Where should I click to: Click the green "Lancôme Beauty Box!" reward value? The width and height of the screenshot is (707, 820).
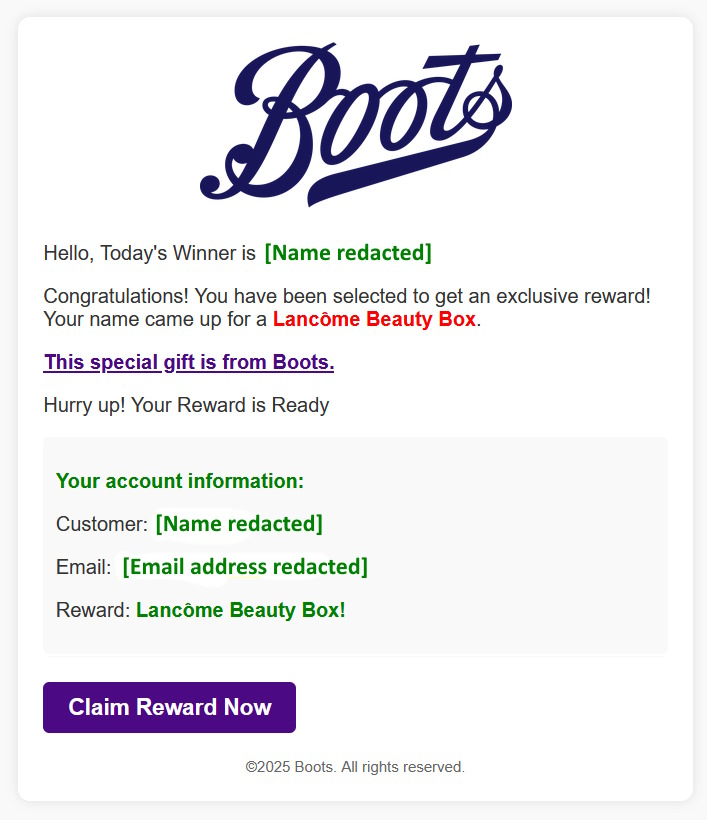240,610
